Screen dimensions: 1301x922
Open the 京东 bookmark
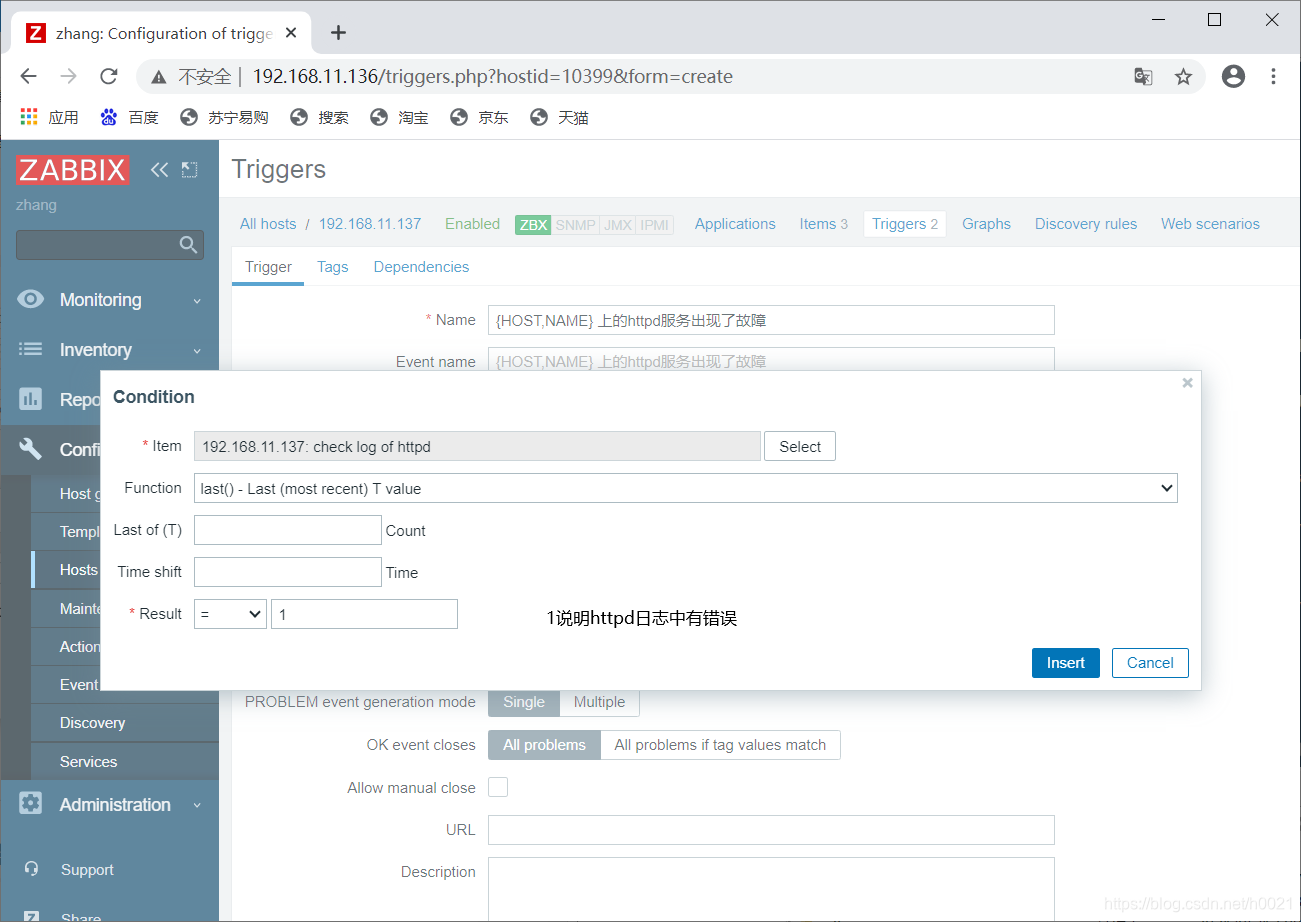pos(479,117)
